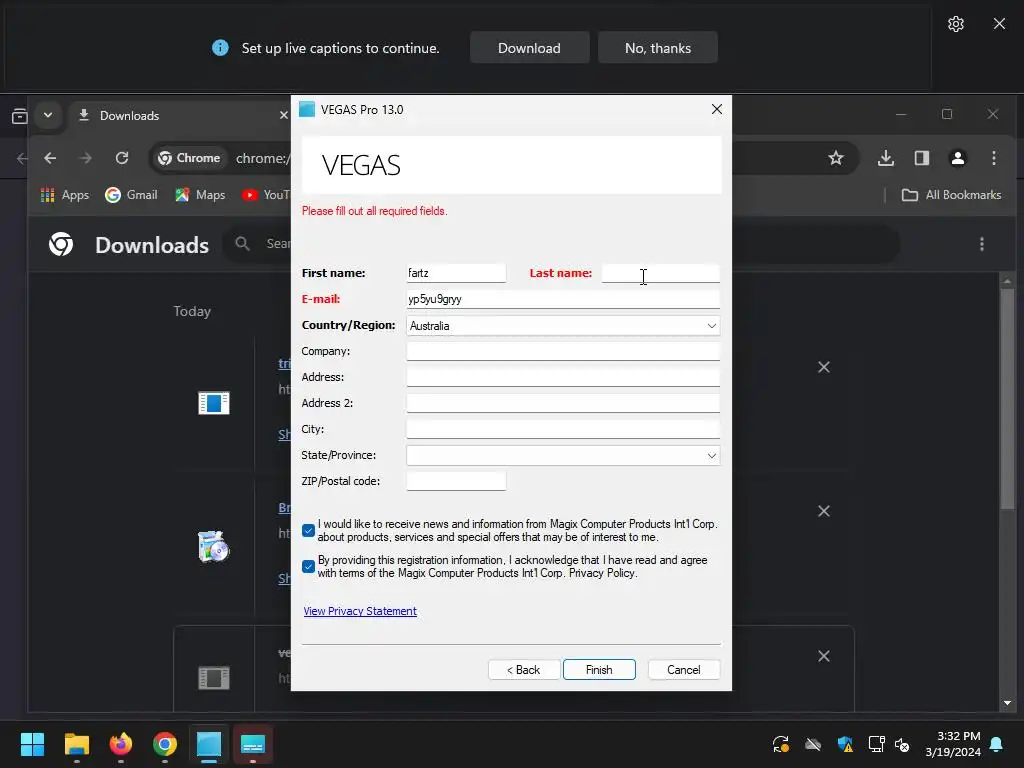1024x768 pixels.
Task: Remove the second download entry from list
Action: click(824, 511)
